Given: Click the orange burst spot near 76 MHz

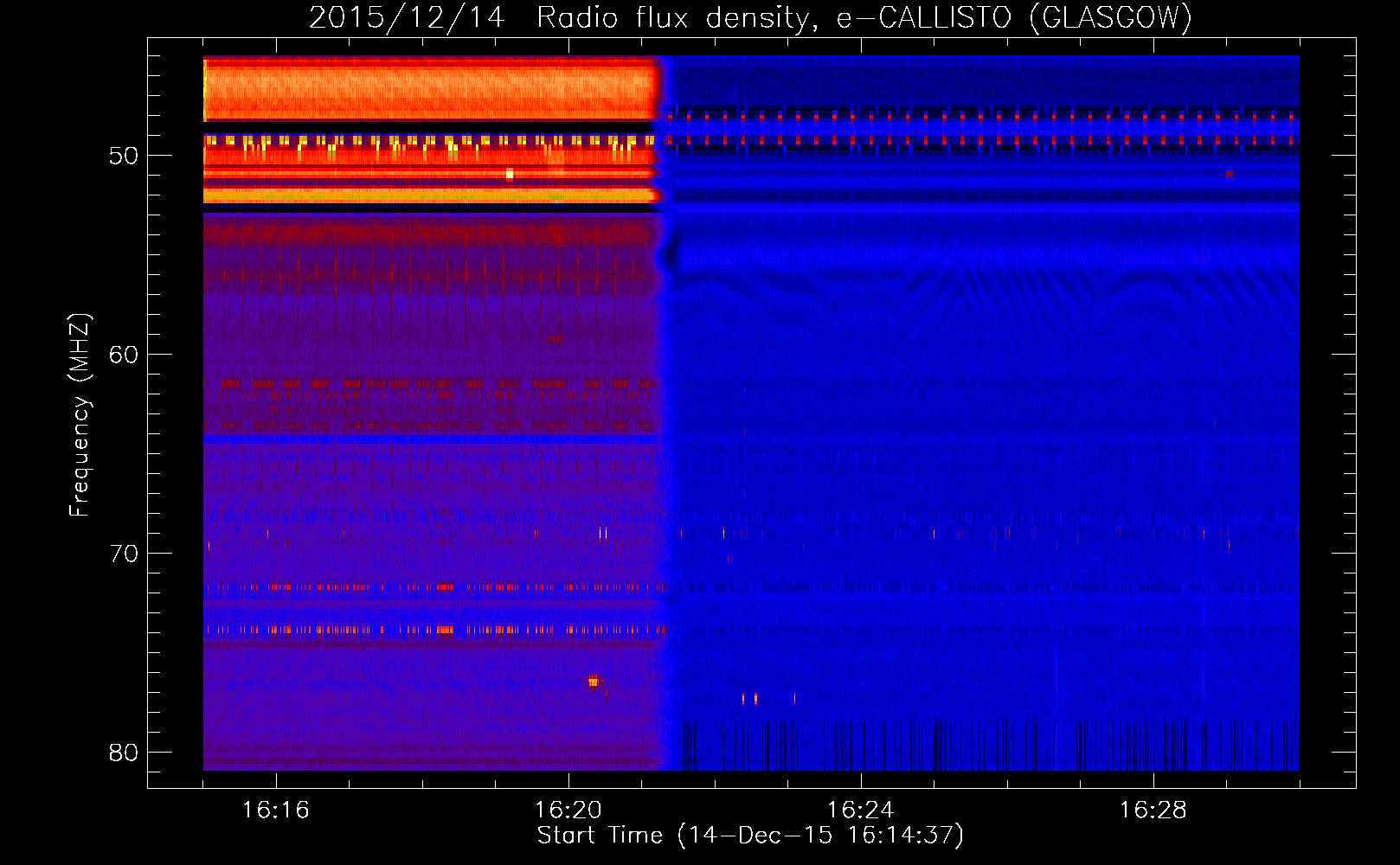Looking at the screenshot, I should [594, 682].
